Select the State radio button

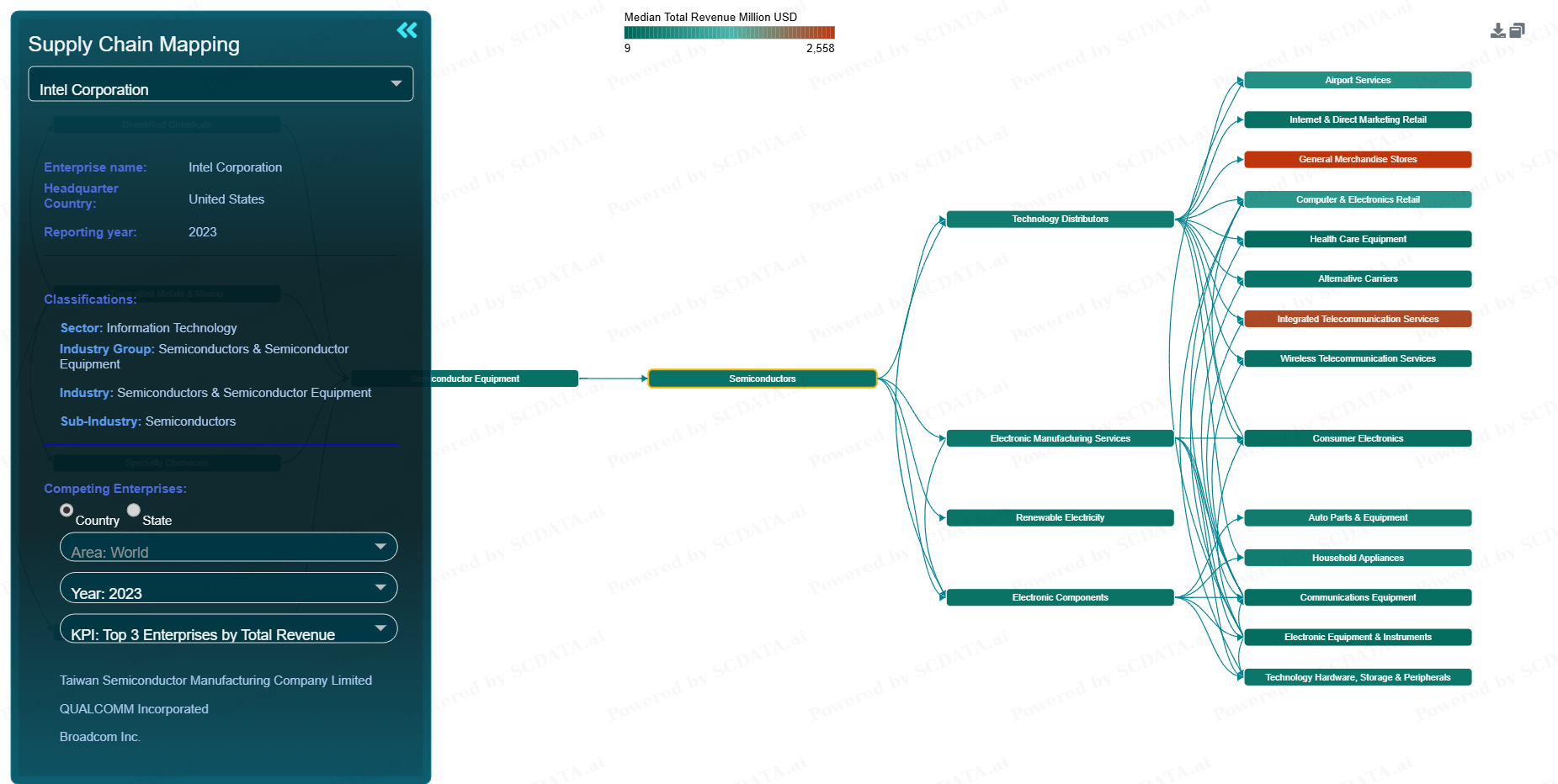click(x=133, y=510)
